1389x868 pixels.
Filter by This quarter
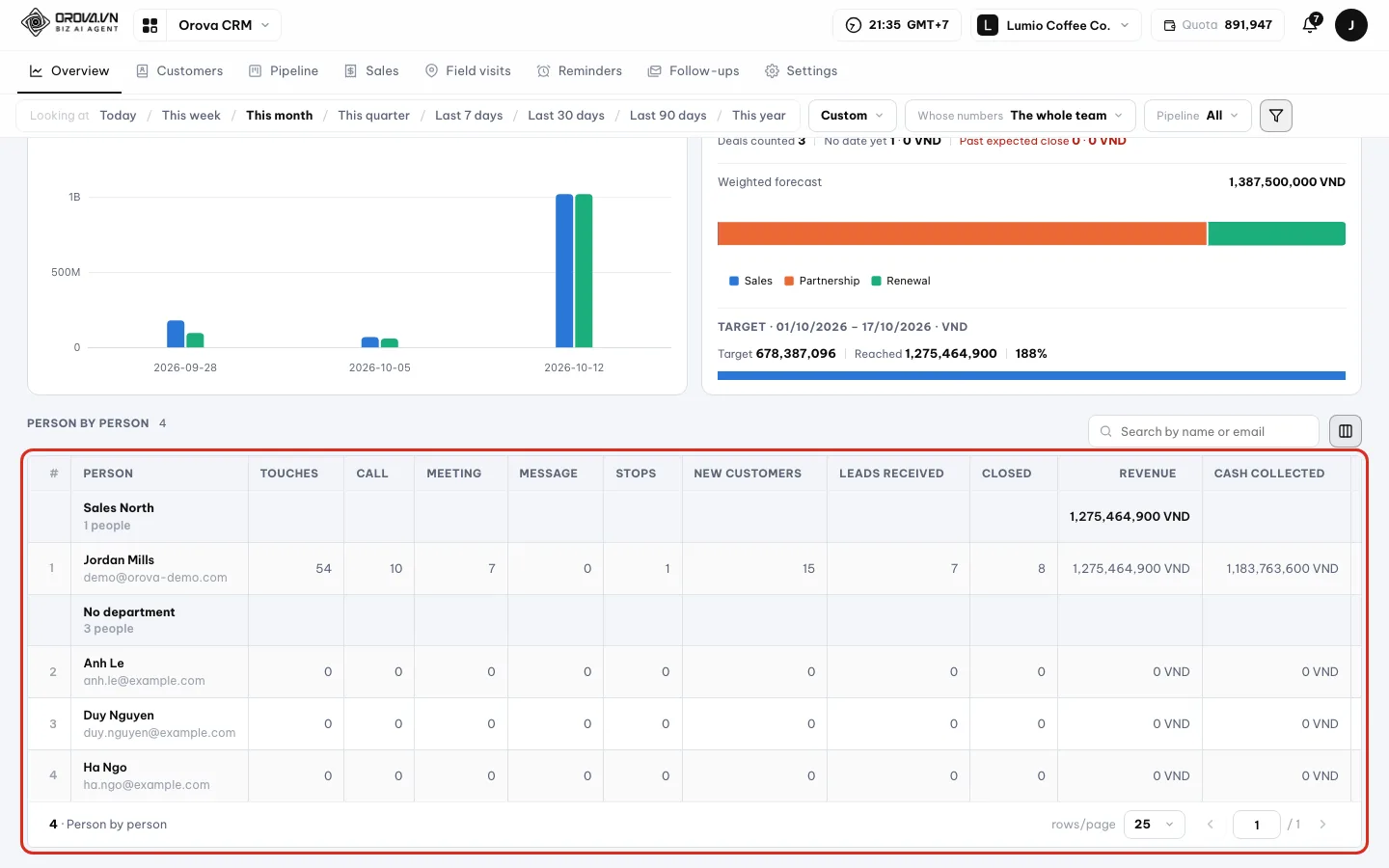[x=373, y=116]
